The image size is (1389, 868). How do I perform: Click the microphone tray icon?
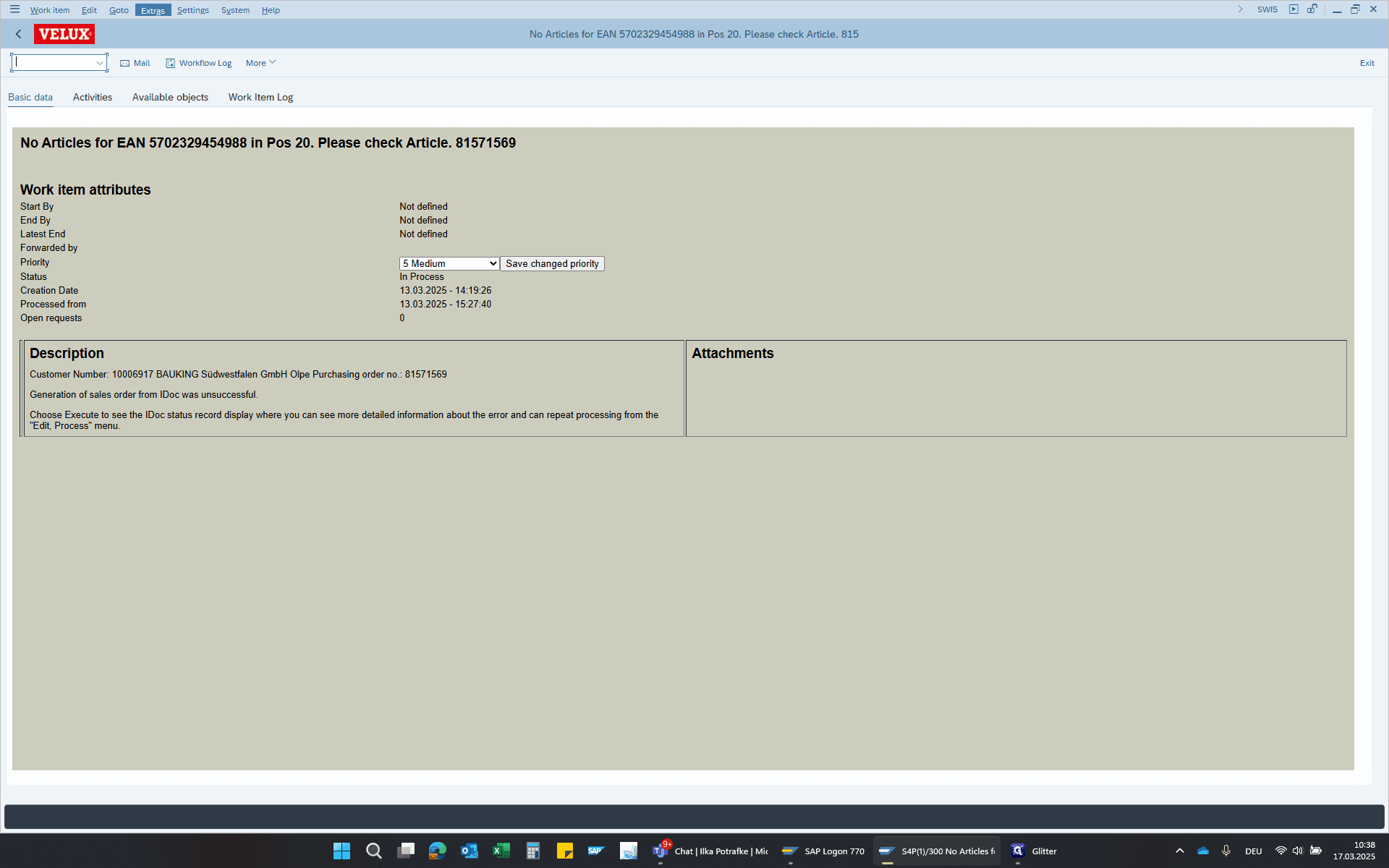1226,851
